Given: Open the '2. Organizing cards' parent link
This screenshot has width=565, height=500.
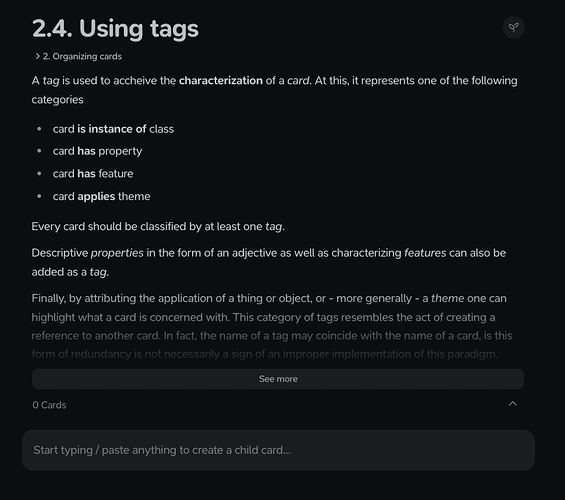Looking at the screenshot, I should pos(82,57).
